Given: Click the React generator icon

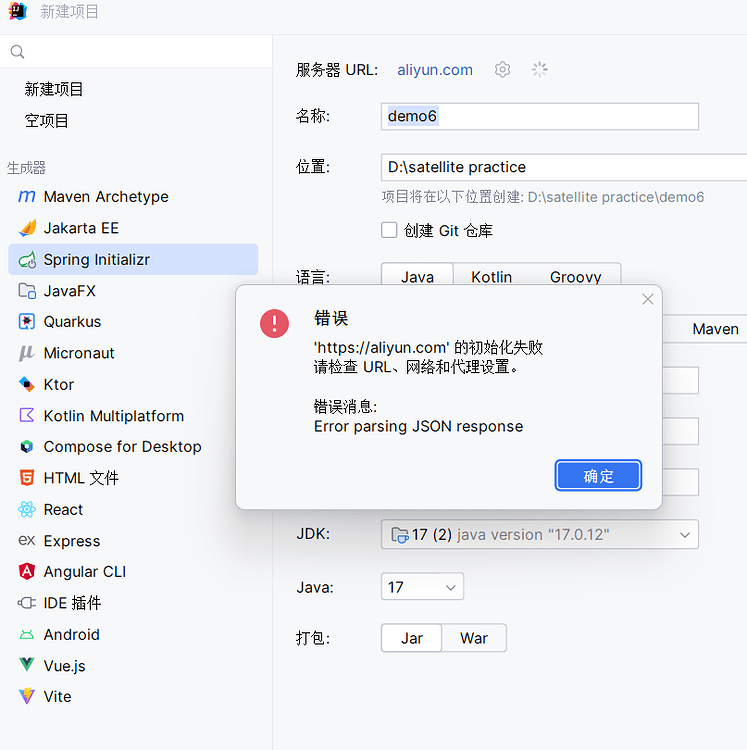Looking at the screenshot, I should click(x=27, y=510).
